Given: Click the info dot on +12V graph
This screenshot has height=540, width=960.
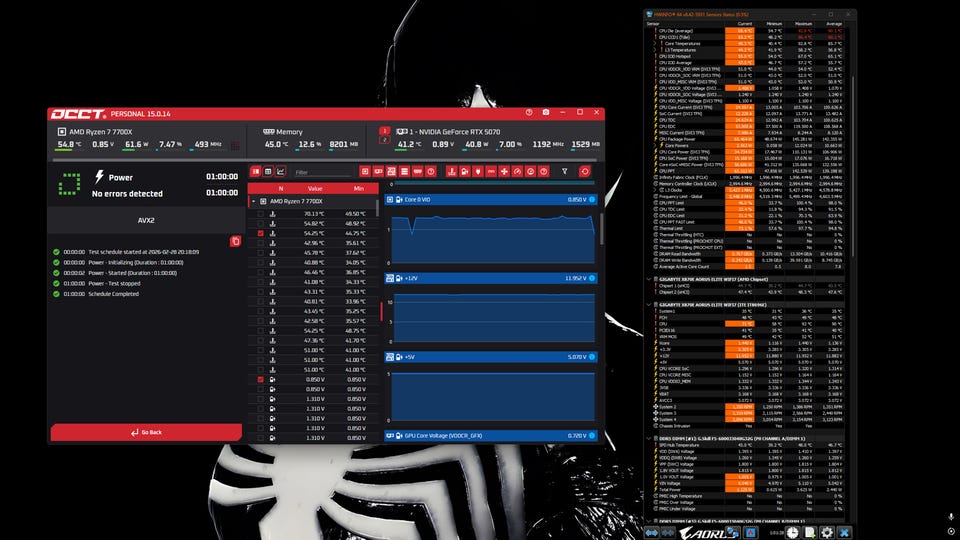Looking at the screenshot, I should click(592, 278).
